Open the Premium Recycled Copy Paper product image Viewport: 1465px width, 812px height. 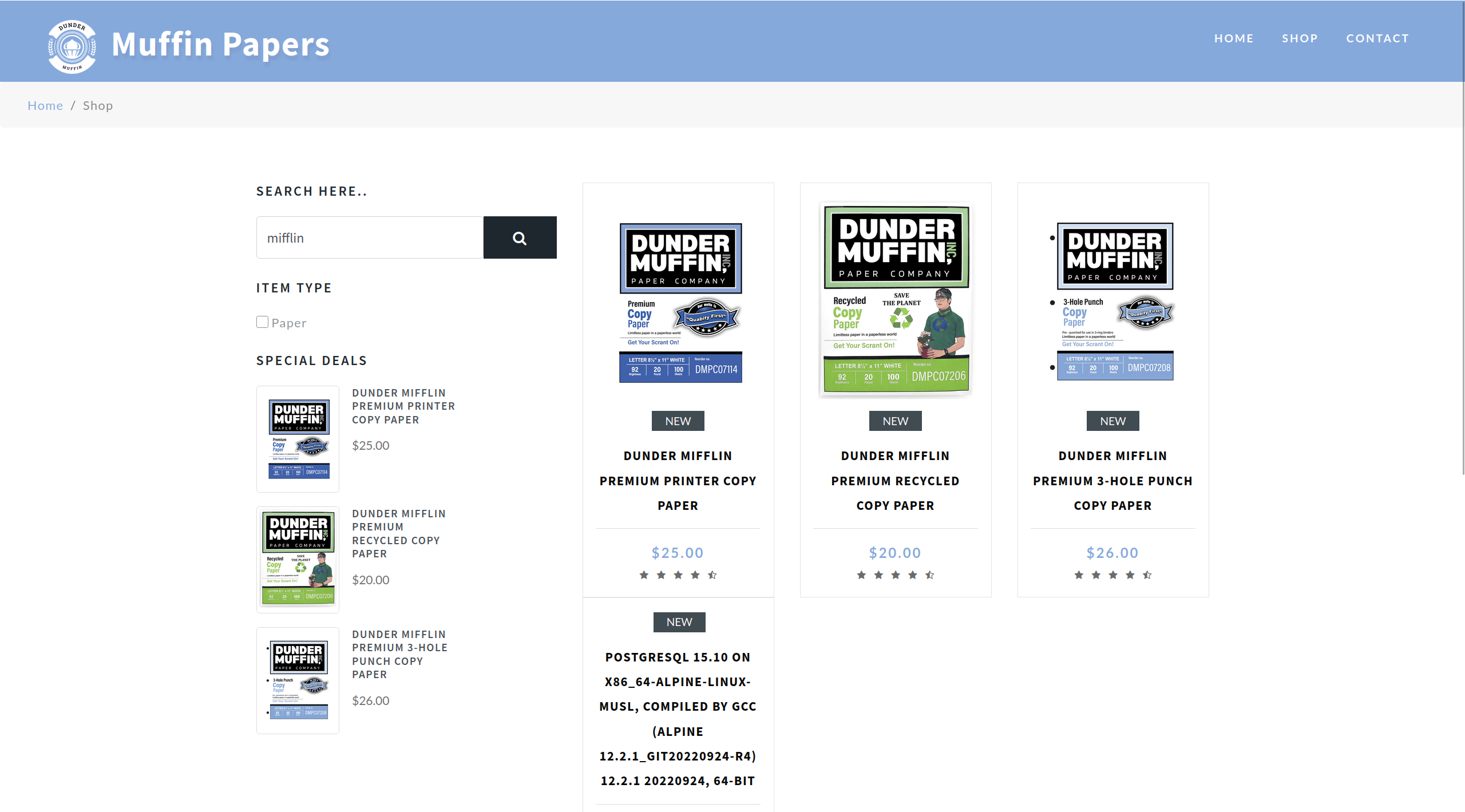pos(896,299)
